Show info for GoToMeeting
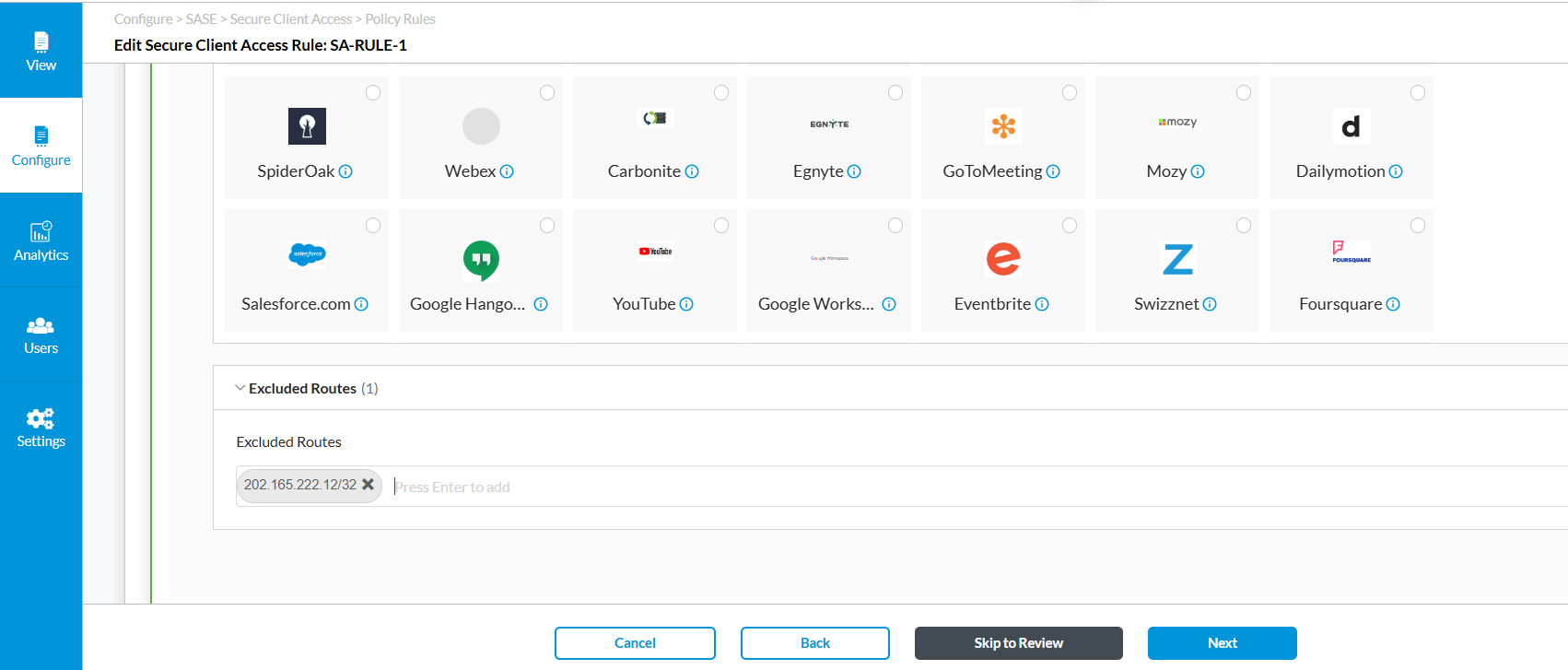The image size is (1568, 670). tap(1053, 171)
